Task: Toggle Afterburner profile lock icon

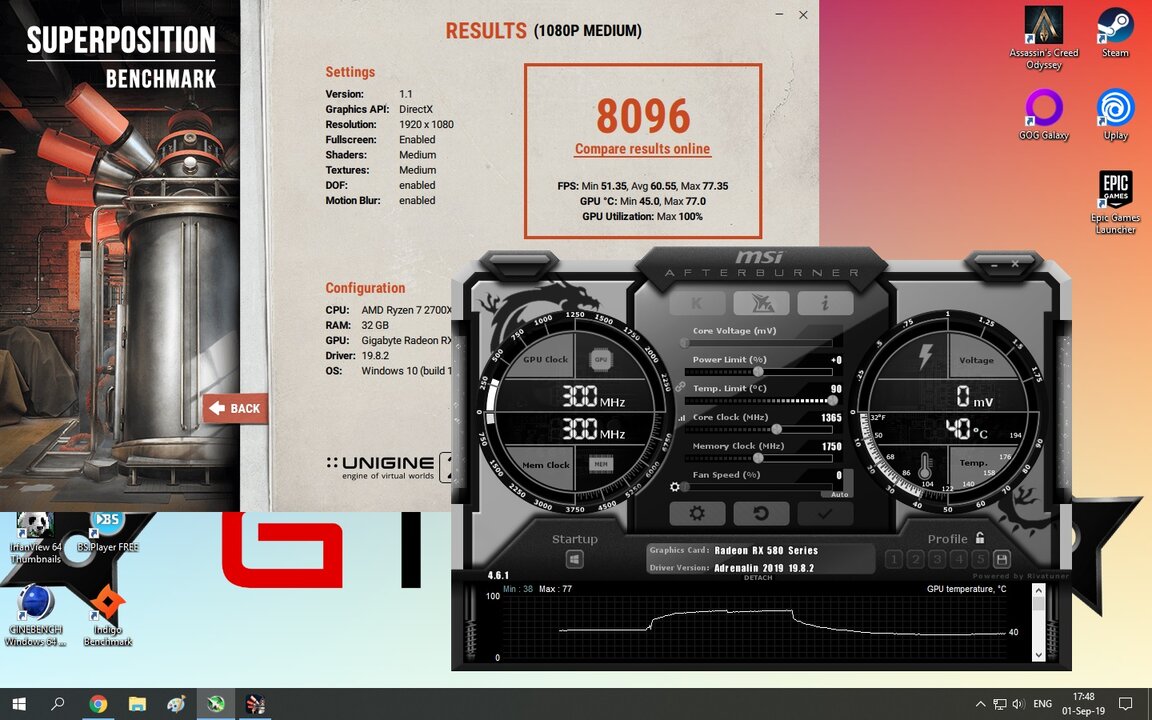Action: [x=979, y=539]
